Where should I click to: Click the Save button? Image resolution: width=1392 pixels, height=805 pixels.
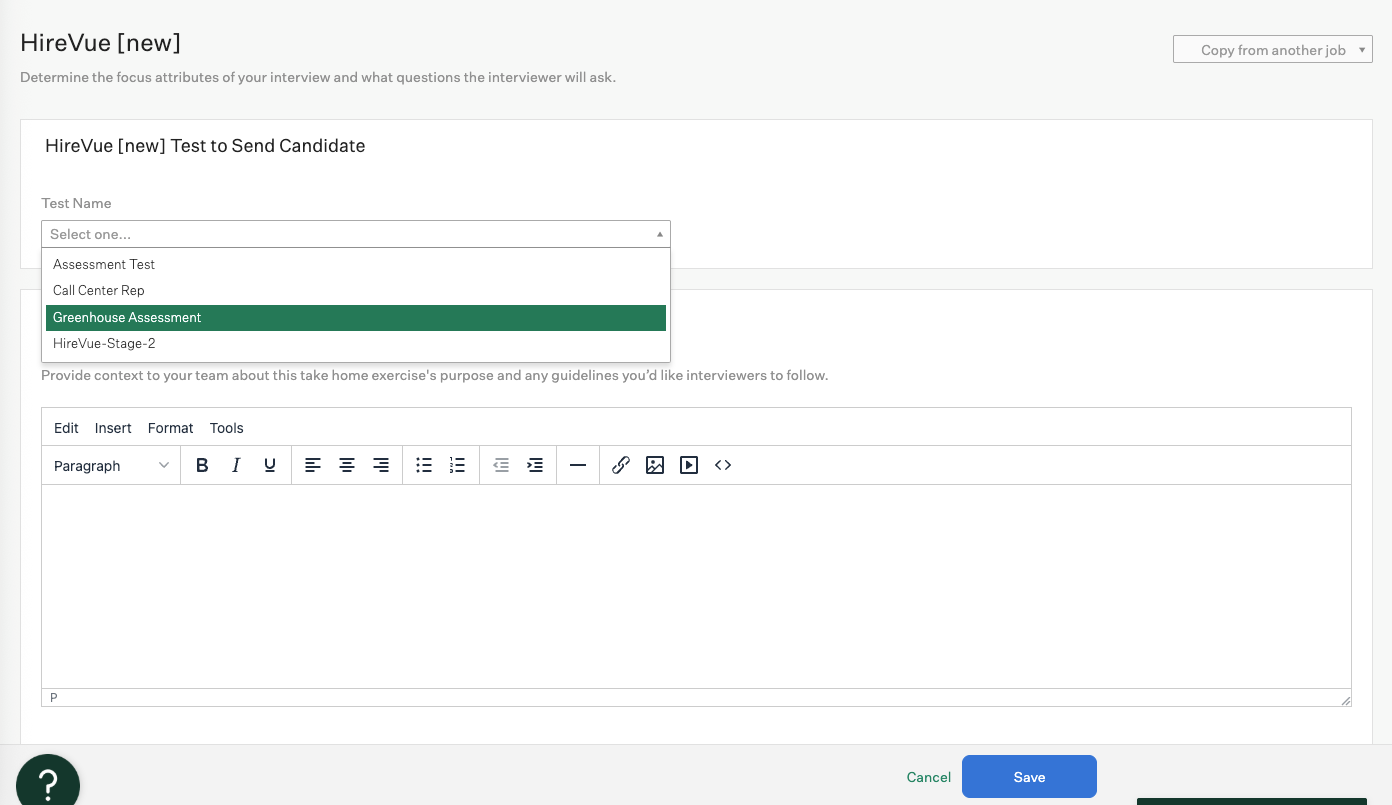pos(1029,777)
